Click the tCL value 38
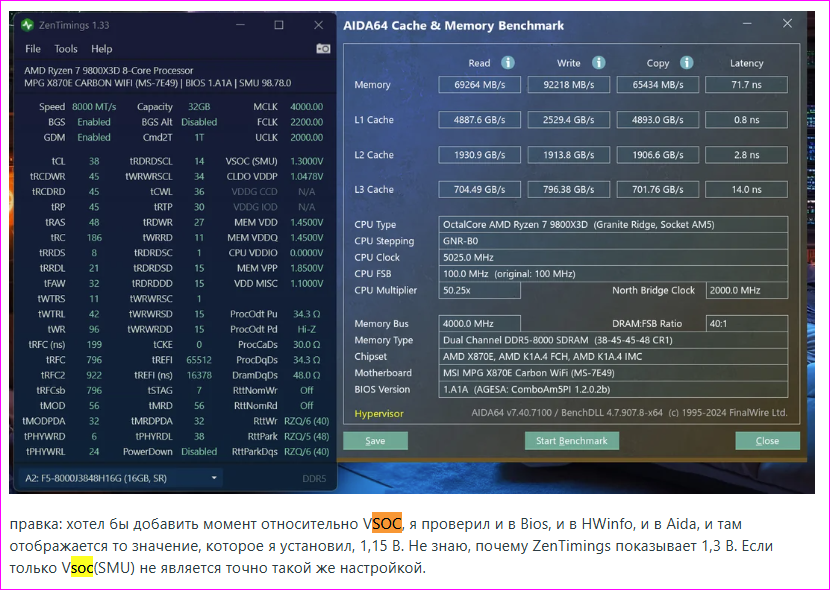The image size is (830, 590). [94, 161]
